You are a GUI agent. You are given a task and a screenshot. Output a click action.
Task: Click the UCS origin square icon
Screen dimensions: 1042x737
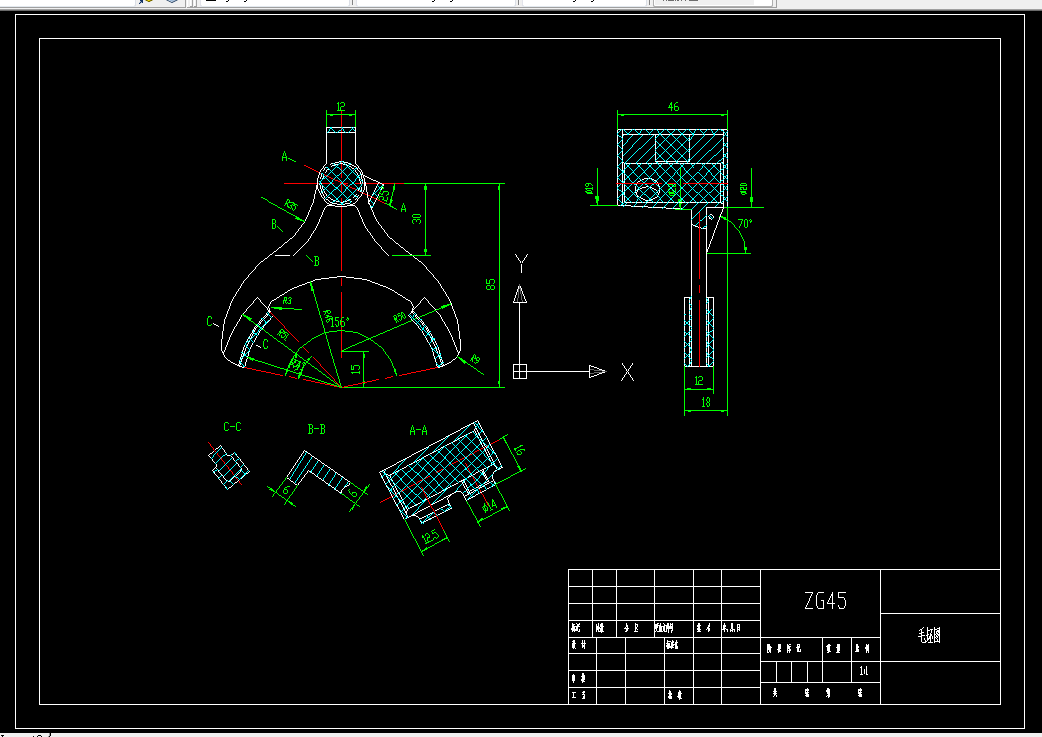[x=520, y=371]
